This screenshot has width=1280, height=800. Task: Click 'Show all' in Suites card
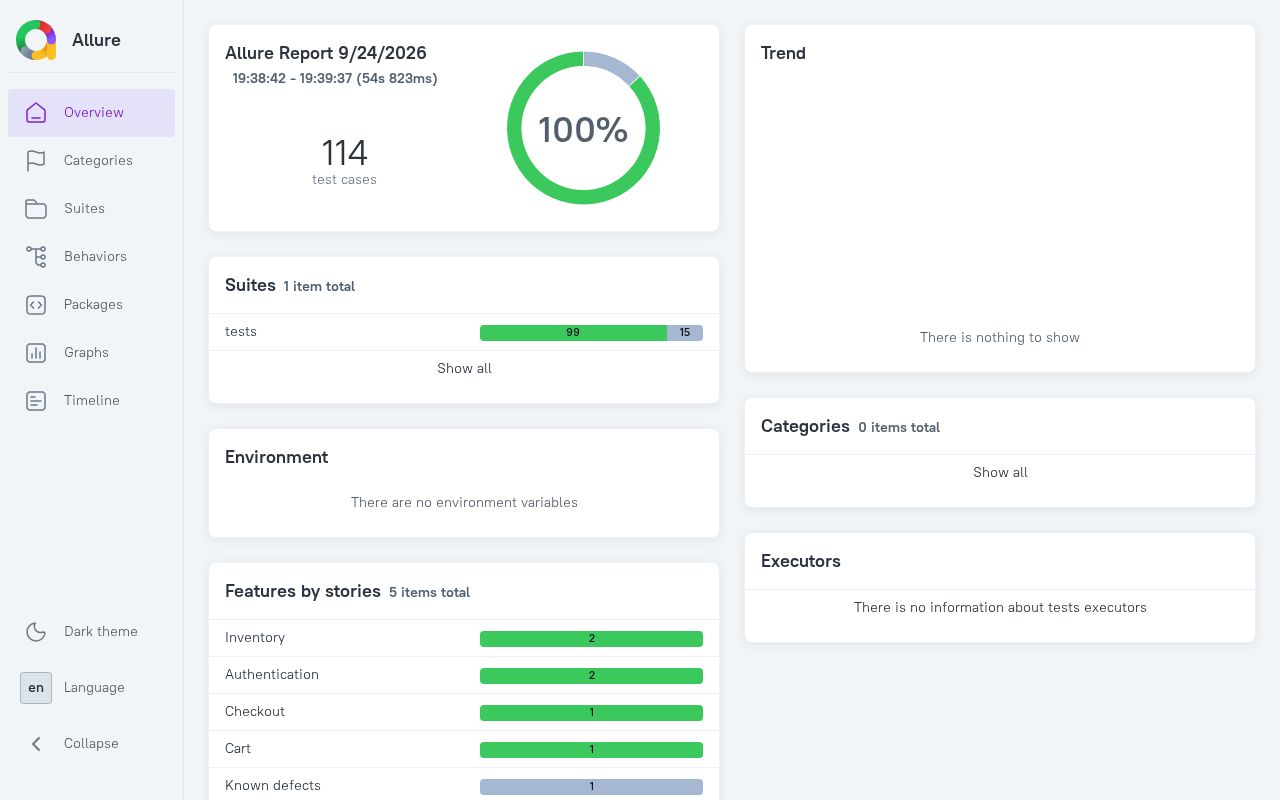click(x=464, y=369)
